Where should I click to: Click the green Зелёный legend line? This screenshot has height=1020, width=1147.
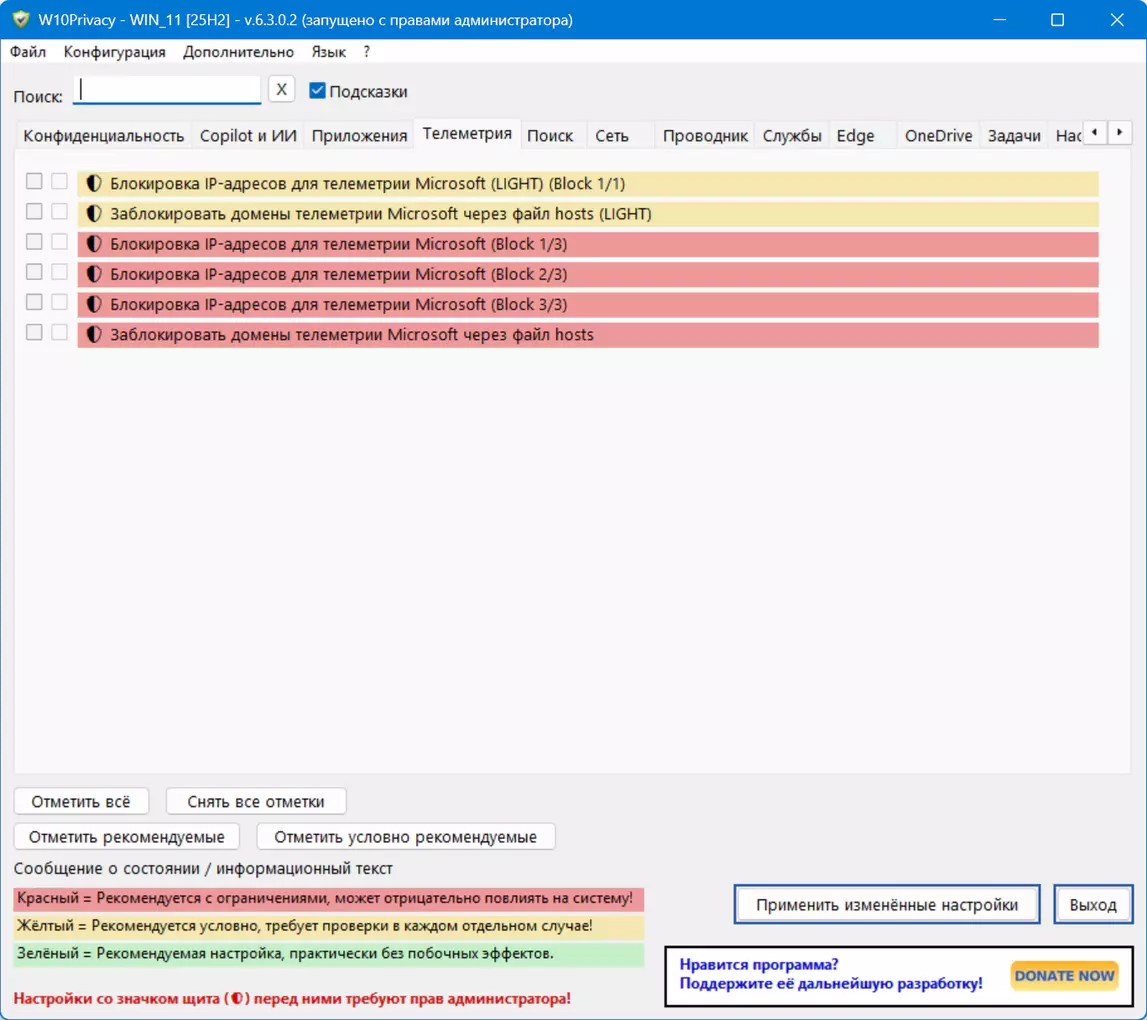click(x=328, y=953)
